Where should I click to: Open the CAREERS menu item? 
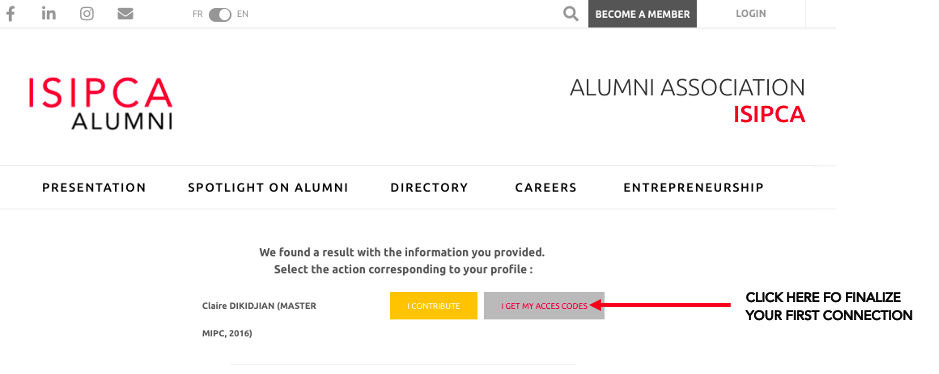pos(546,188)
